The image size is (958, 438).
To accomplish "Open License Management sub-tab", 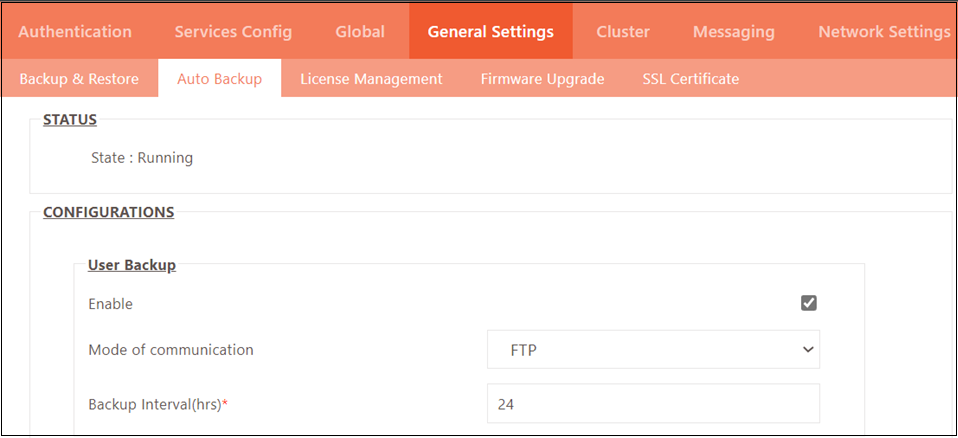I will pos(371,79).
